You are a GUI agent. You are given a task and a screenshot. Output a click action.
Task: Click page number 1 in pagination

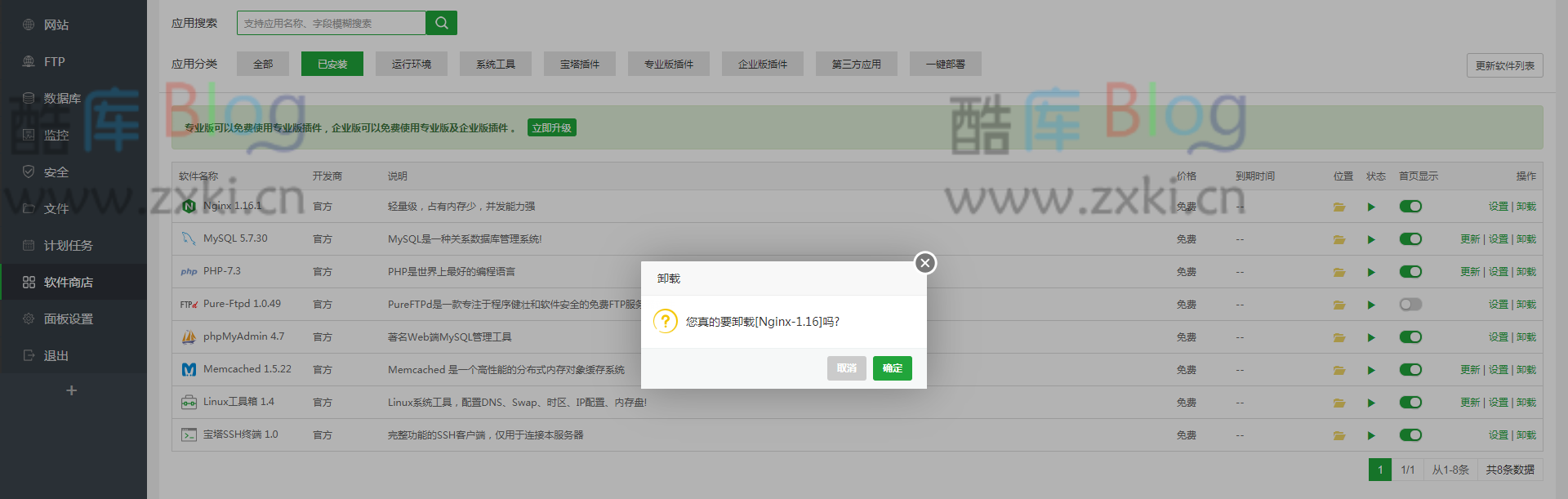[1380, 470]
